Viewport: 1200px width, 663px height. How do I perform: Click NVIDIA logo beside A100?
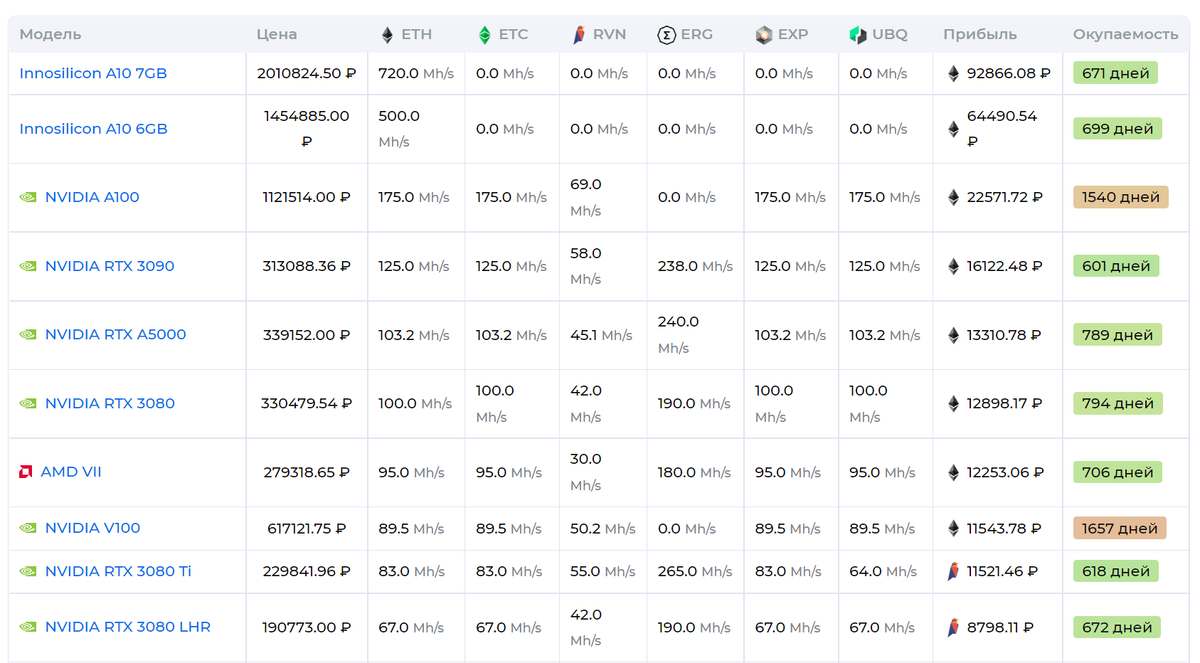28,197
